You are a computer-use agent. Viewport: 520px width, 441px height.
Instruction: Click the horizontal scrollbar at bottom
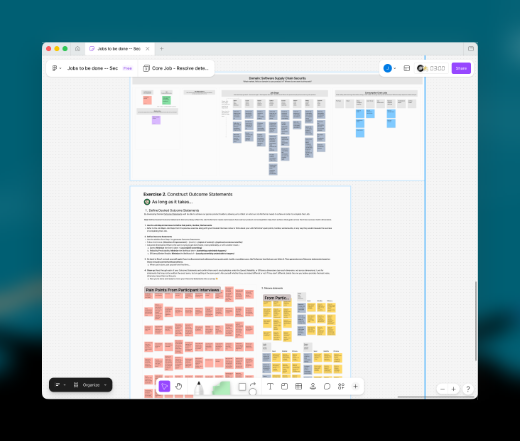pos(436,397)
